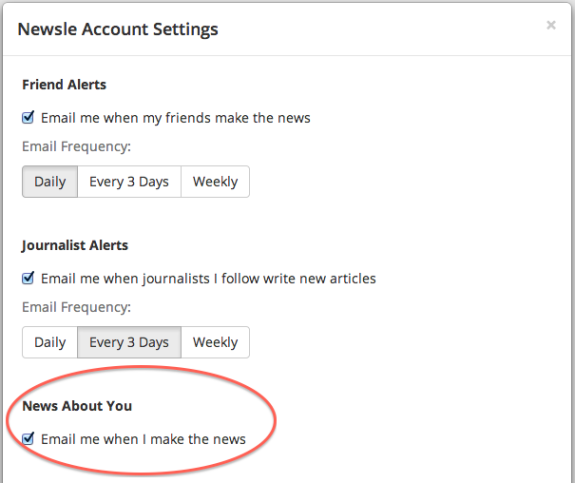Select Daily frequency under Friend Alerts
Viewport: 575px width, 483px height.
point(50,182)
